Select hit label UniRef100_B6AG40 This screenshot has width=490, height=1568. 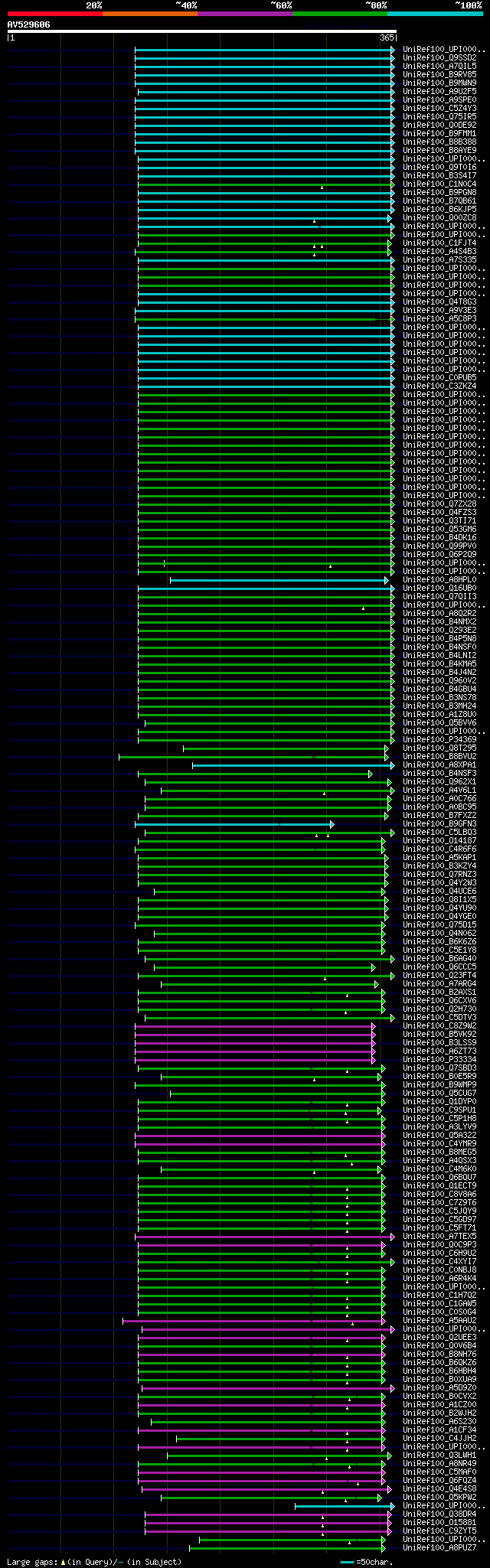pyautogui.click(x=439, y=958)
